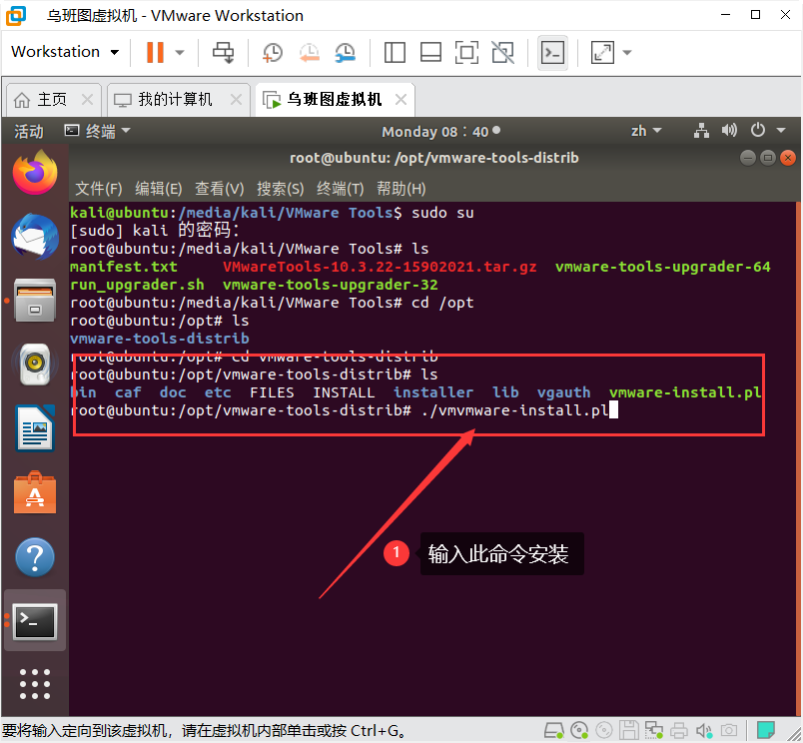This screenshot has width=803, height=743.
Task: Maximize the terminal window
Action: [768, 158]
